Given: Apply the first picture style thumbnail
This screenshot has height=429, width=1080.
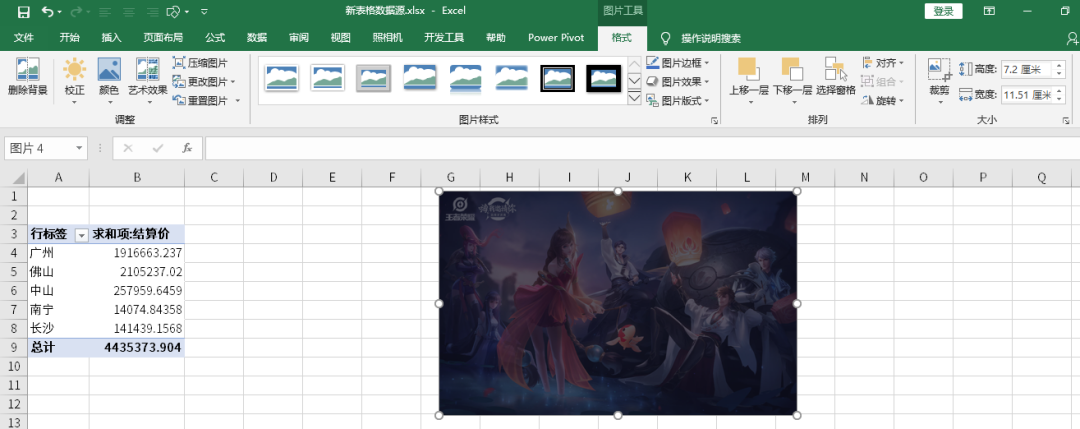Looking at the screenshot, I should [x=282, y=79].
